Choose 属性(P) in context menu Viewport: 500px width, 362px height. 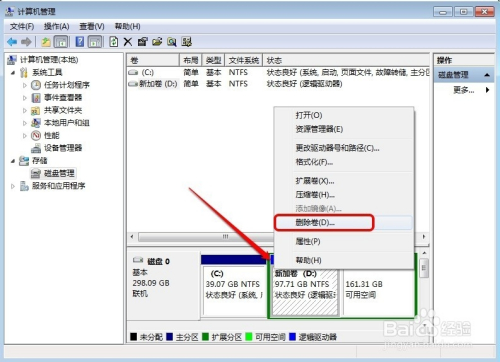tap(343, 241)
